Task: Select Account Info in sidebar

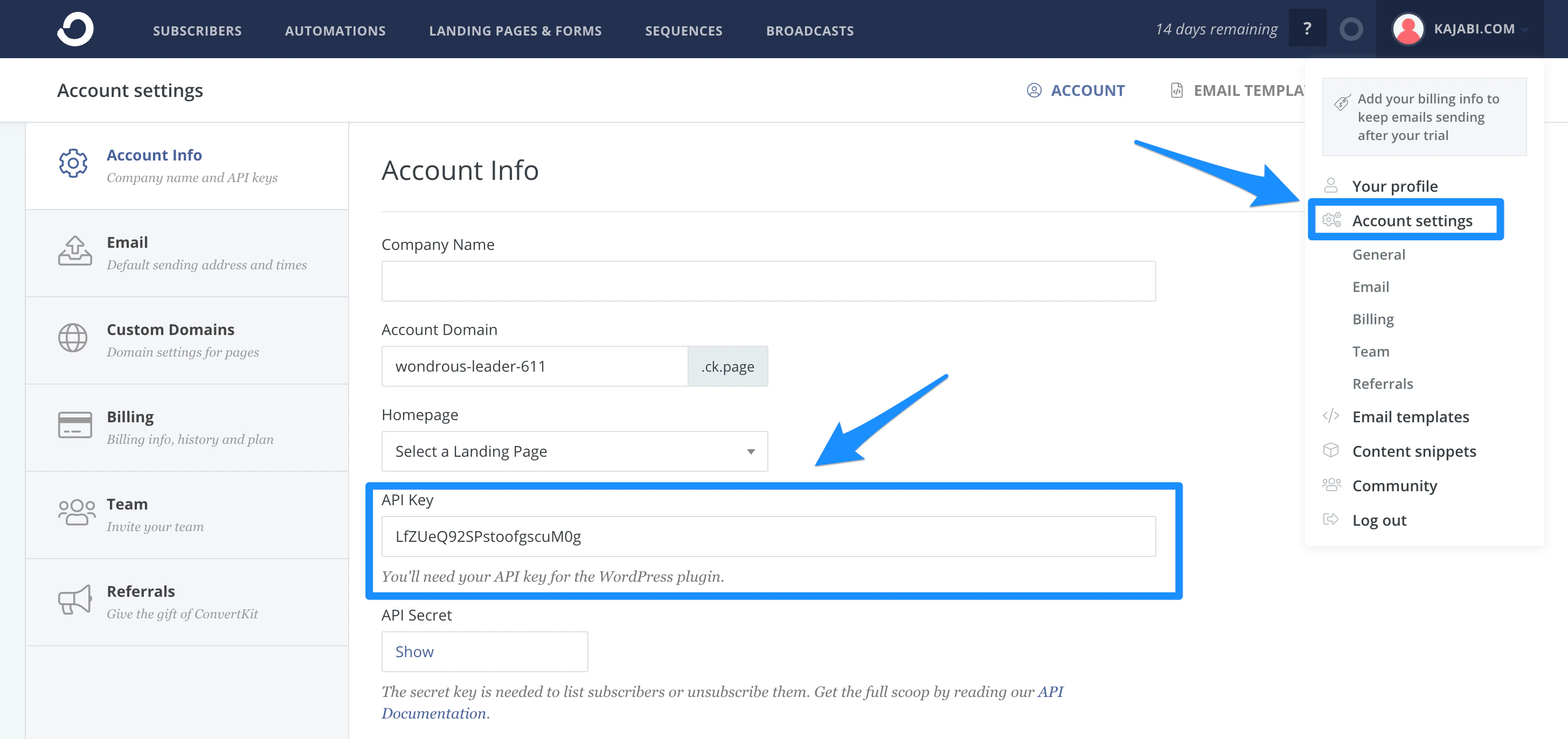Action: pos(187,166)
